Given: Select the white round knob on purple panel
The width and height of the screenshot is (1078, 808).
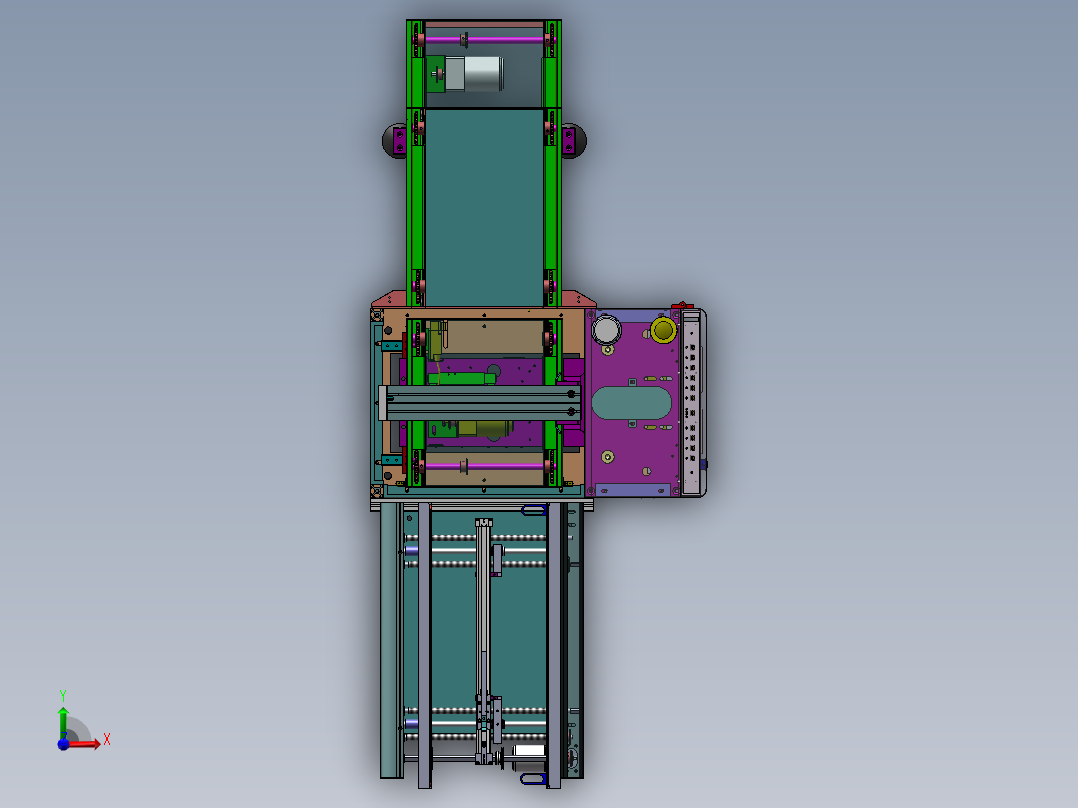Looking at the screenshot, I should (606, 329).
